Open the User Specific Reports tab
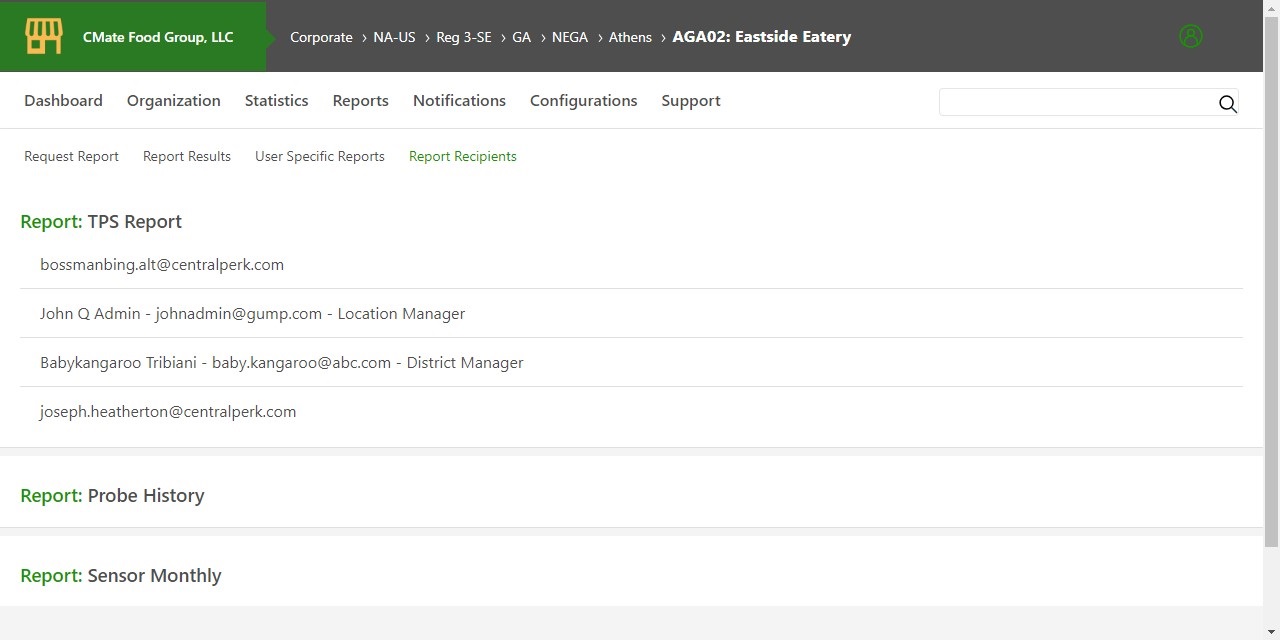This screenshot has height=640, width=1280. click(319, 156)
